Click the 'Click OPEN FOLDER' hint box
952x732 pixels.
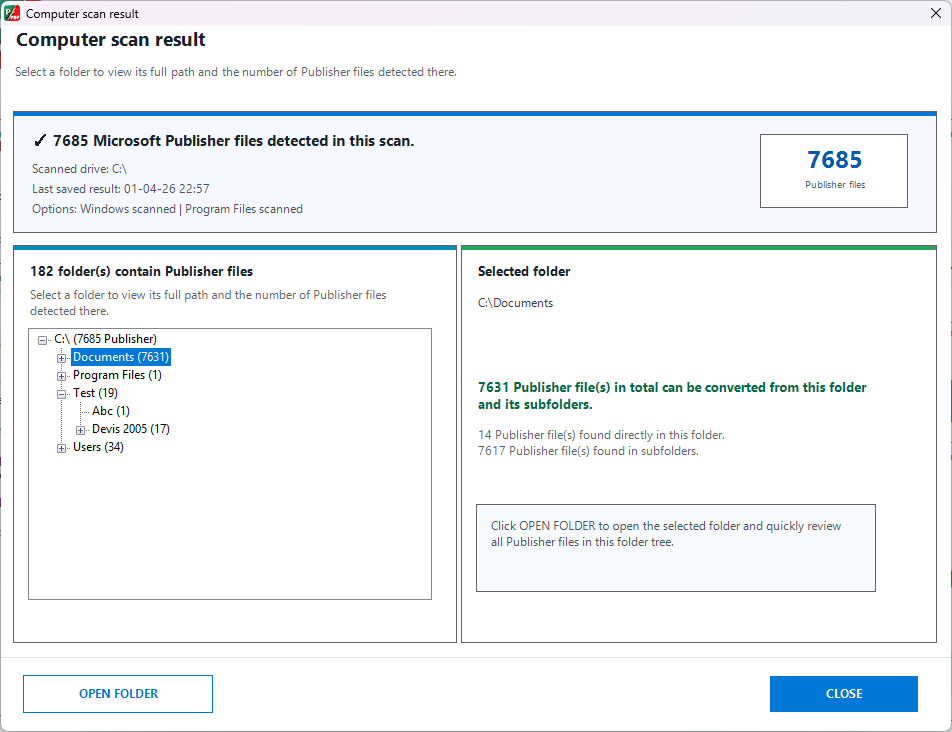pyautogui.click(x=676, y=547)
